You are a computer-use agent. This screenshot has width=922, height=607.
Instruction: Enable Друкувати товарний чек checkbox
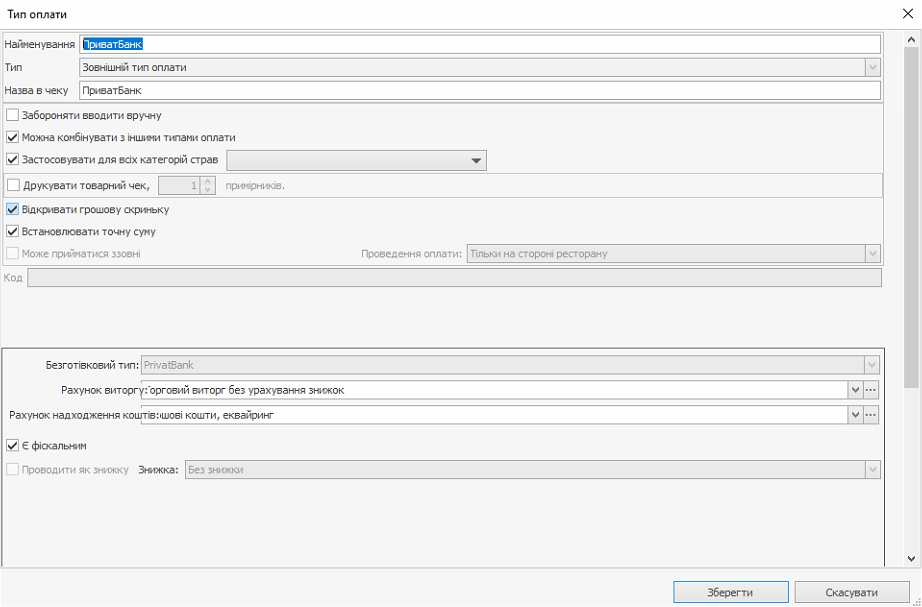point(12,185)
